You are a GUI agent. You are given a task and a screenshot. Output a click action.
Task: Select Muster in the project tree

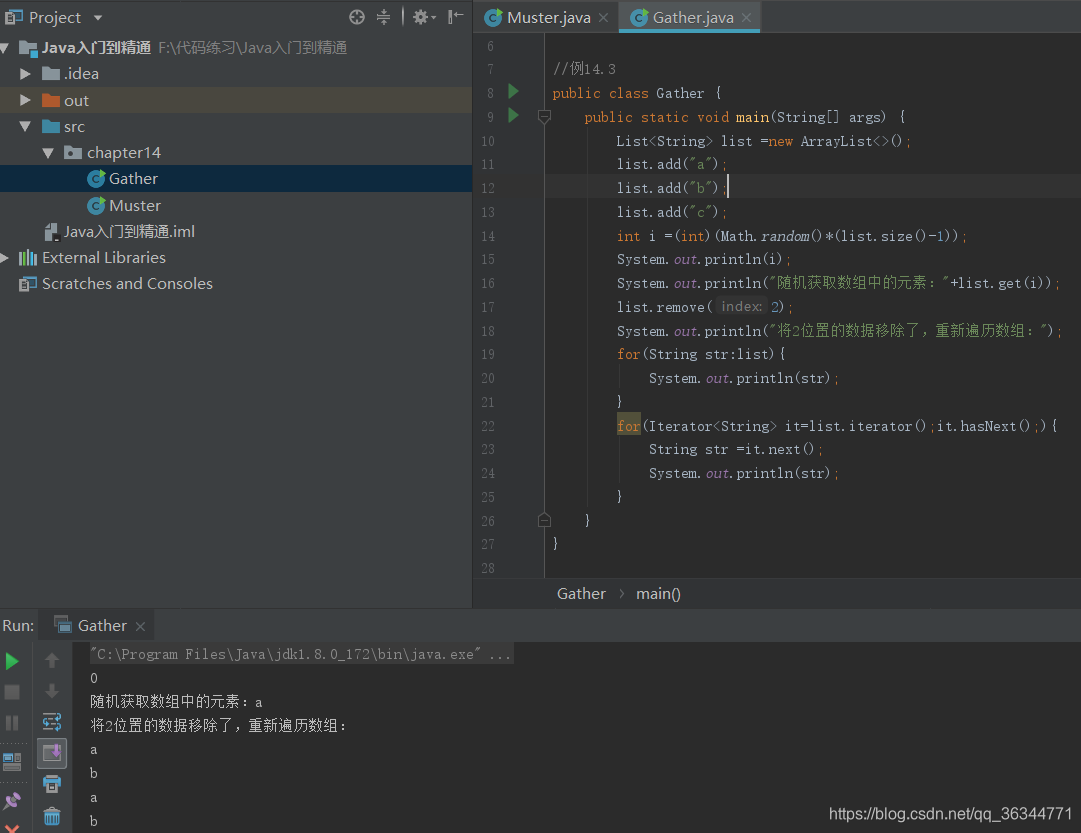[236, 205]
